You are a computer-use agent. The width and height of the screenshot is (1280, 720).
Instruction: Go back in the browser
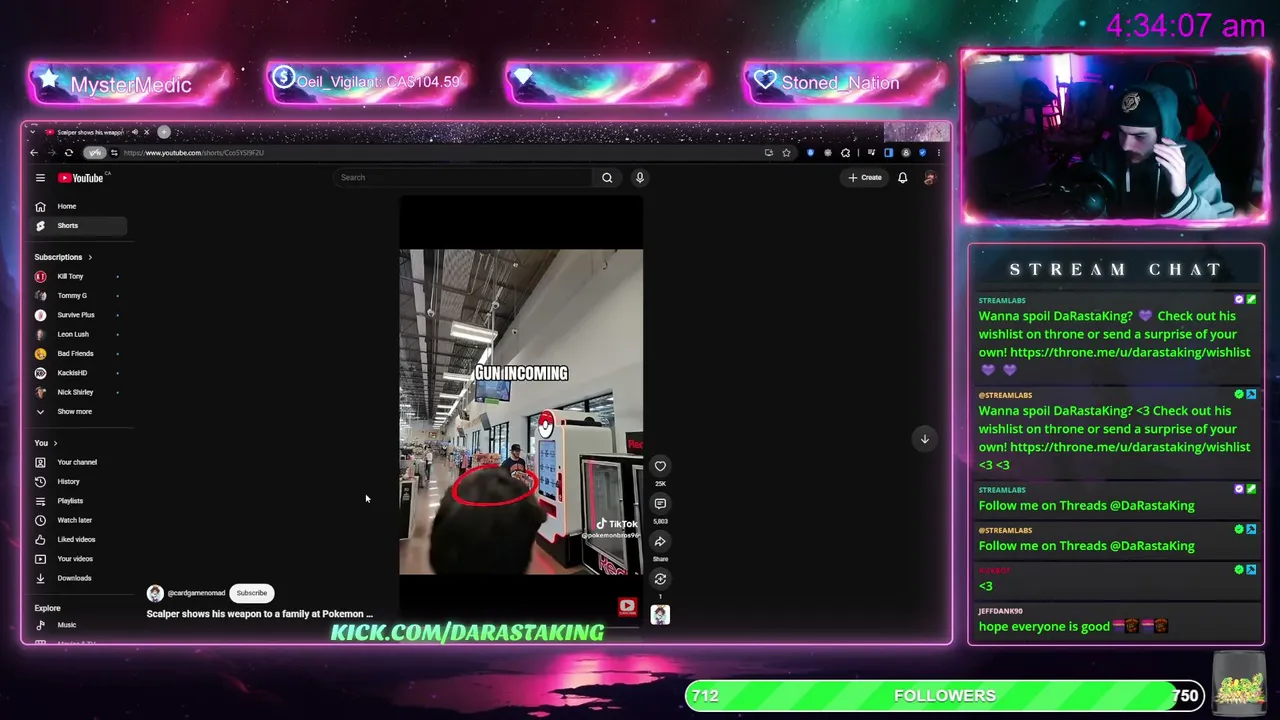pos(34,153)
